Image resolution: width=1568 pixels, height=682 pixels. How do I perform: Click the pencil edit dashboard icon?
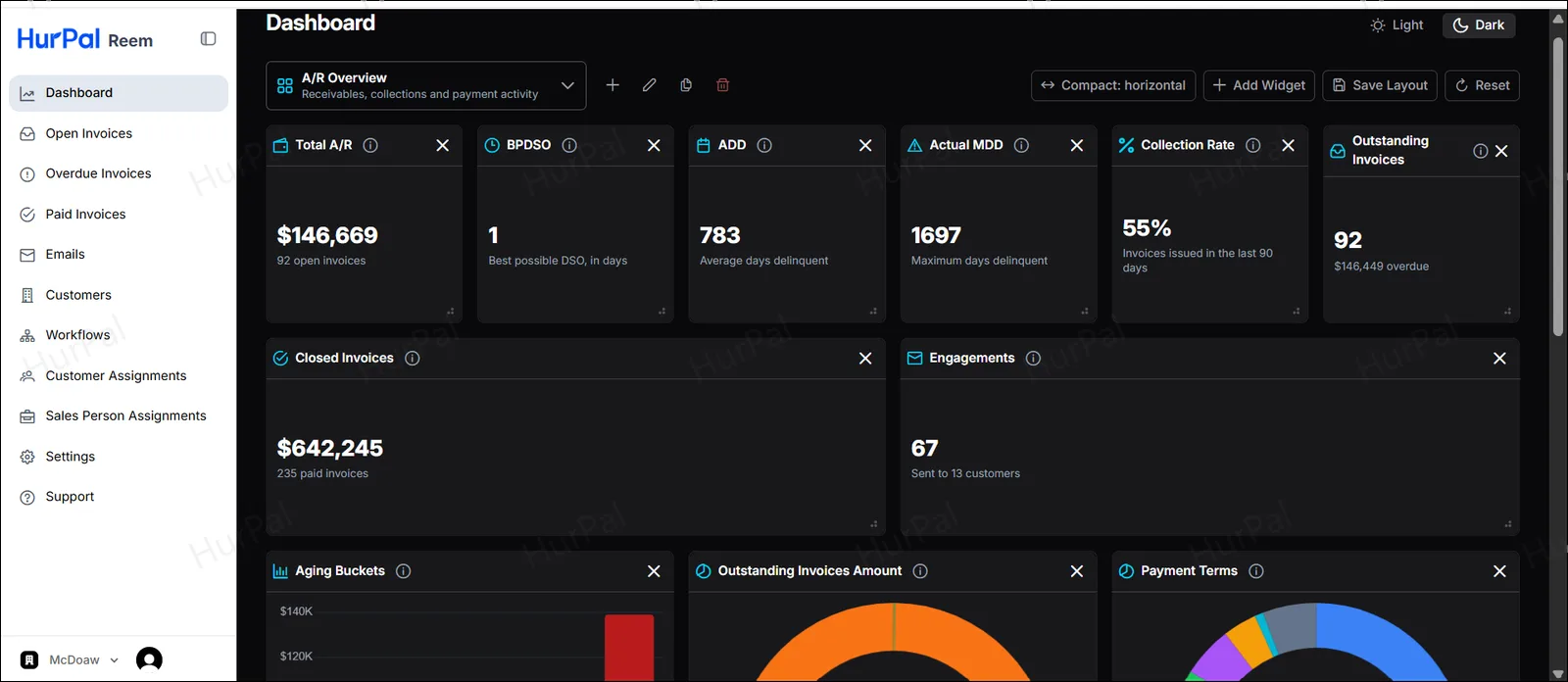click(649, 85)
